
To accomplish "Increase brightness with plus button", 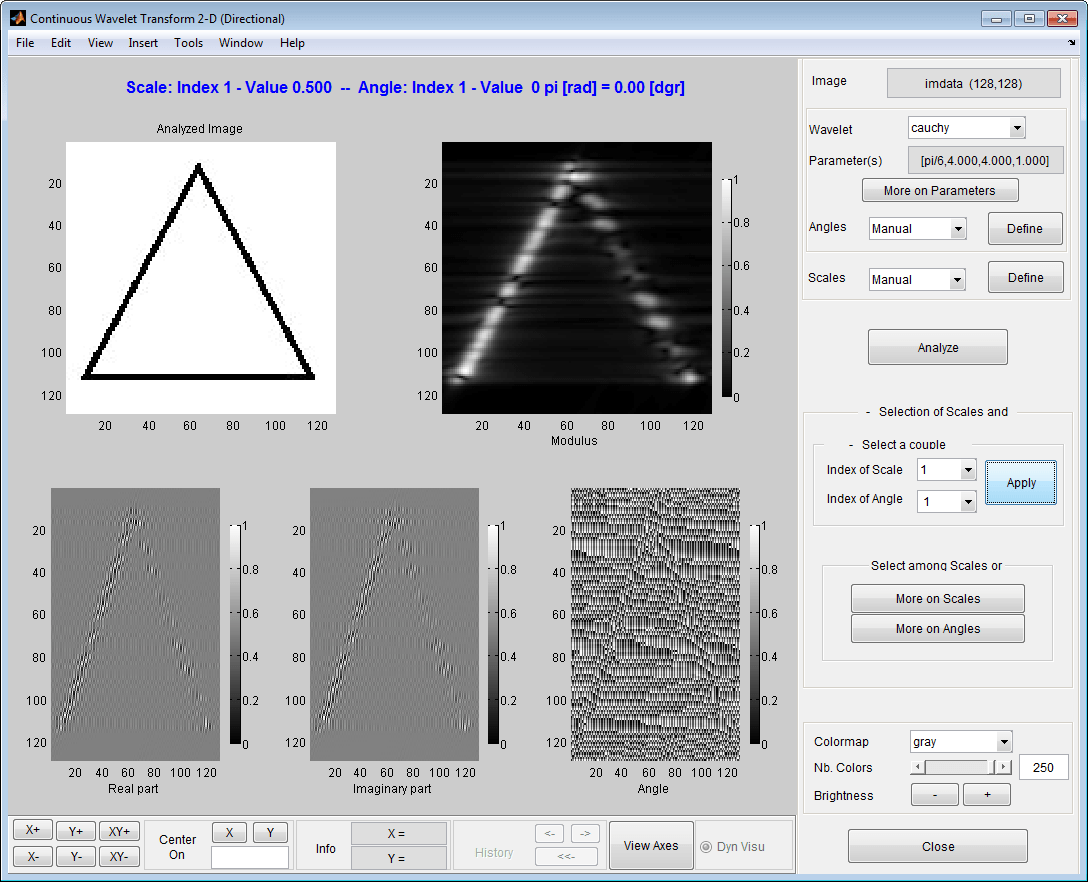I will (x=986, y=795).
